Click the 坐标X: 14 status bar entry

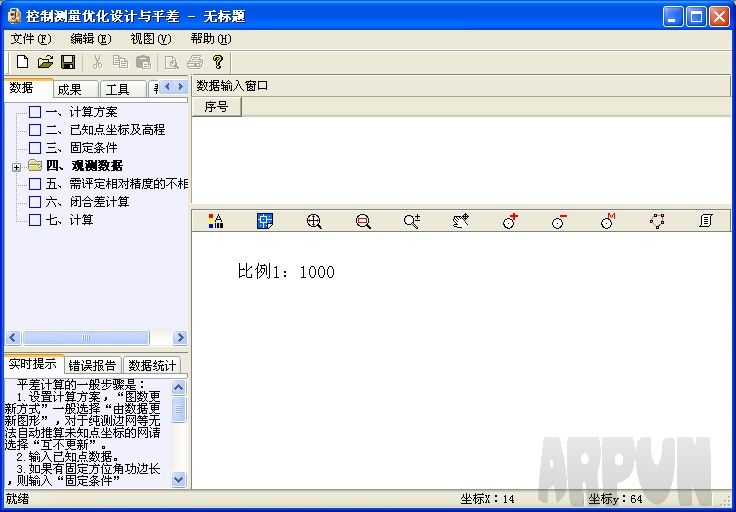[x=487, y=499]
